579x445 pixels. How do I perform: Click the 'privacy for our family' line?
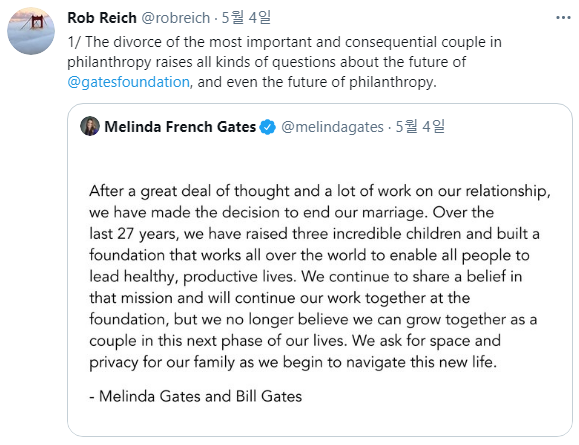click(293, 362)
